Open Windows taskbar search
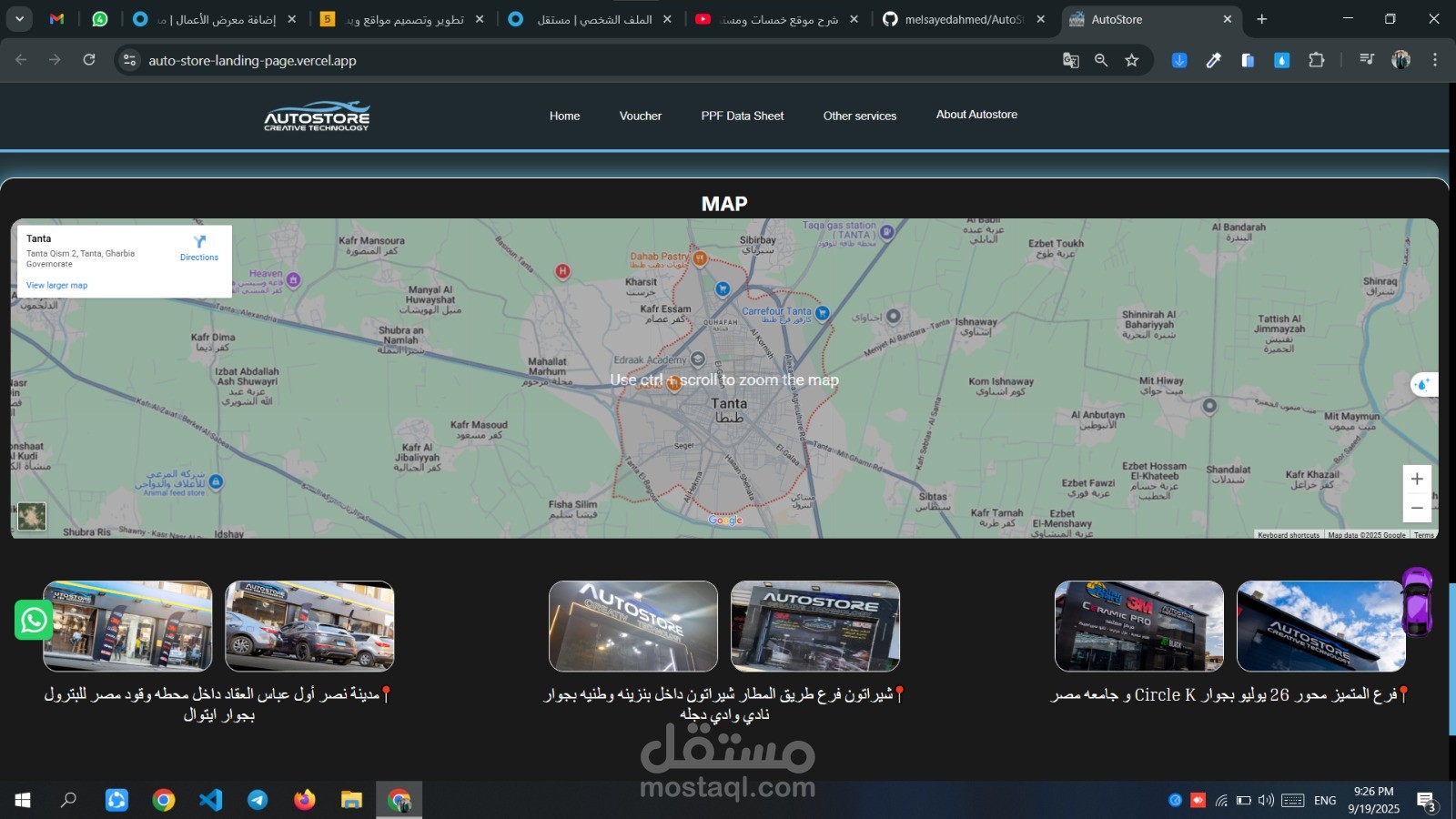 [68, 800]
